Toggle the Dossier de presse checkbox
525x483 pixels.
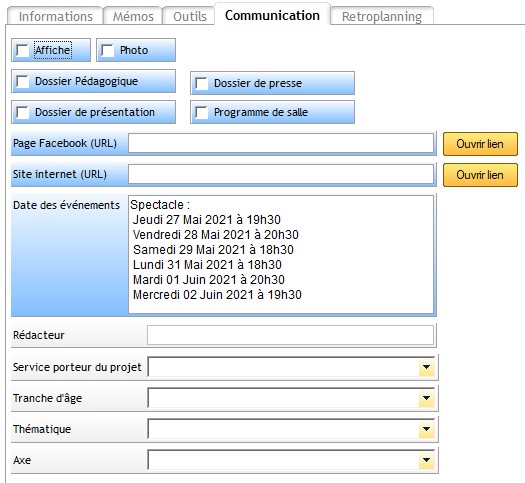tap(201, 83)
